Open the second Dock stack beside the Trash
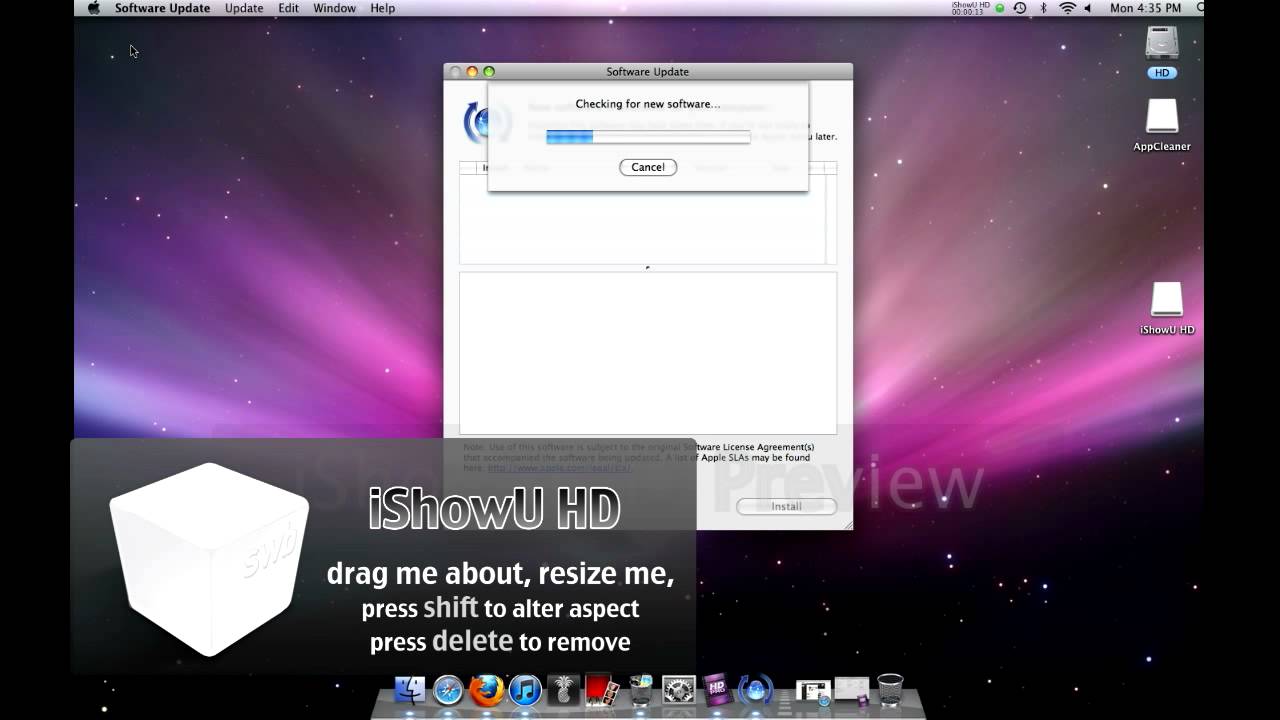 (852, 690)
